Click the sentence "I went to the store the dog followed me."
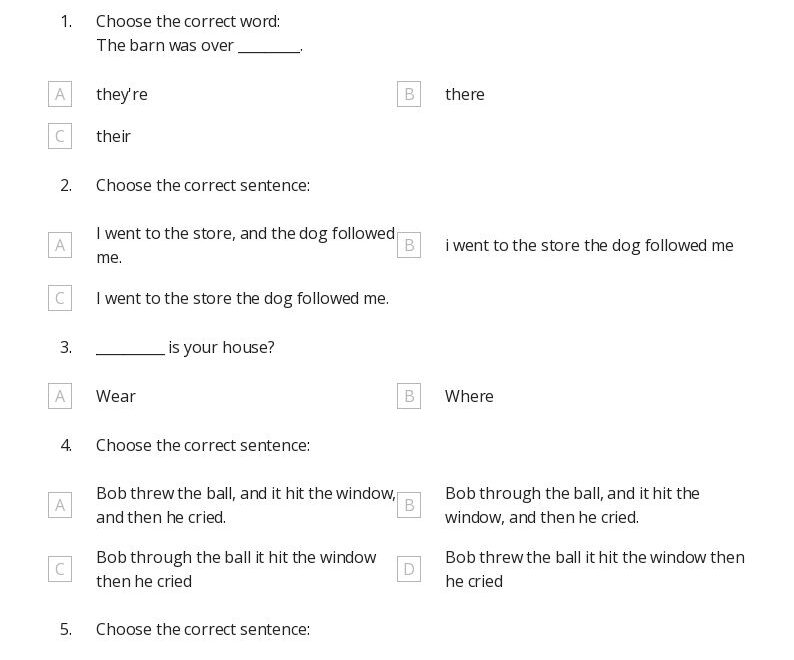794x660 pixels. pyautogui.click(x=243, y=298)
